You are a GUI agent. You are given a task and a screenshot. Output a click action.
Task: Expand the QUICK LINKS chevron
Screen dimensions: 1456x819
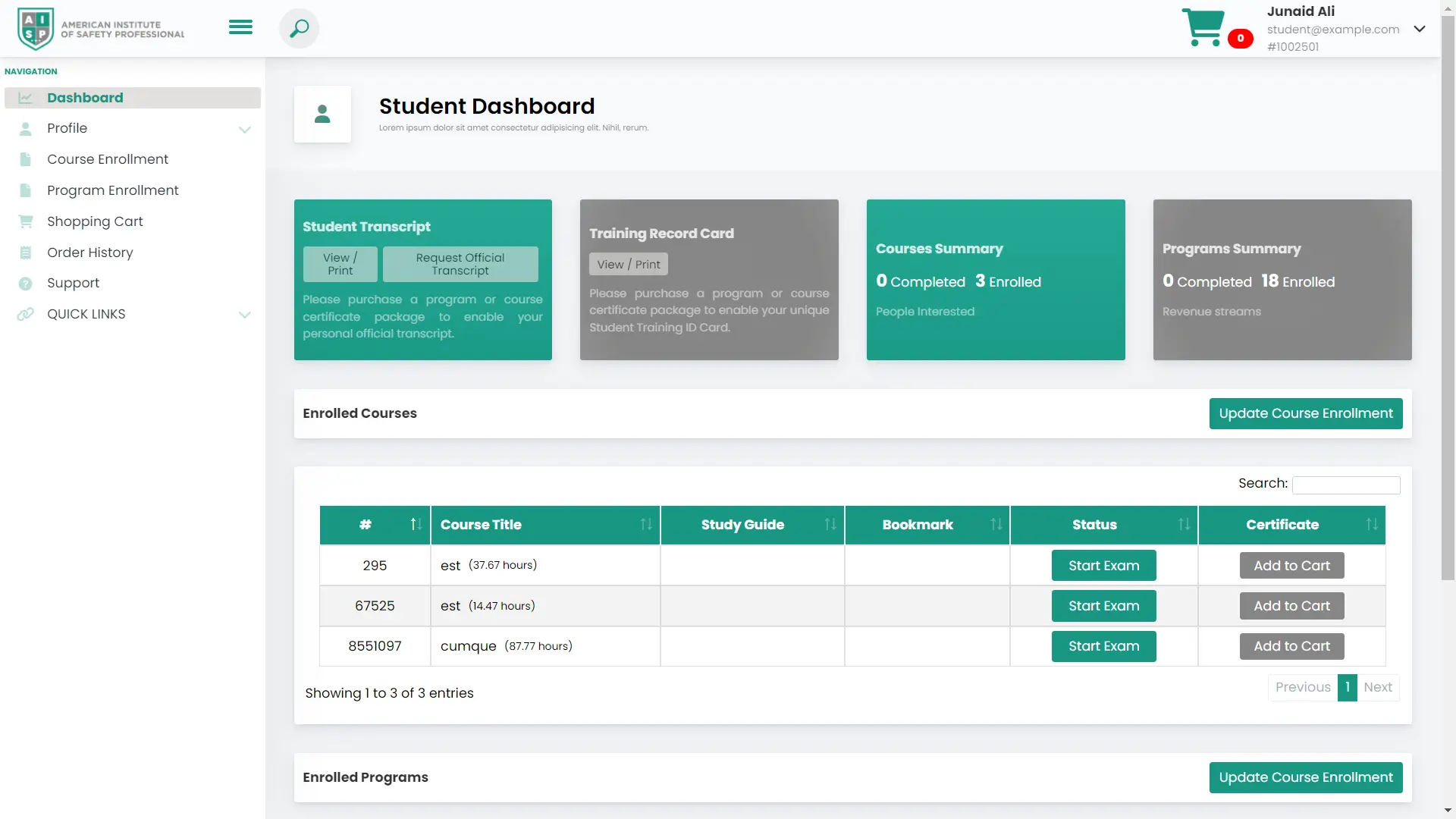244,315
